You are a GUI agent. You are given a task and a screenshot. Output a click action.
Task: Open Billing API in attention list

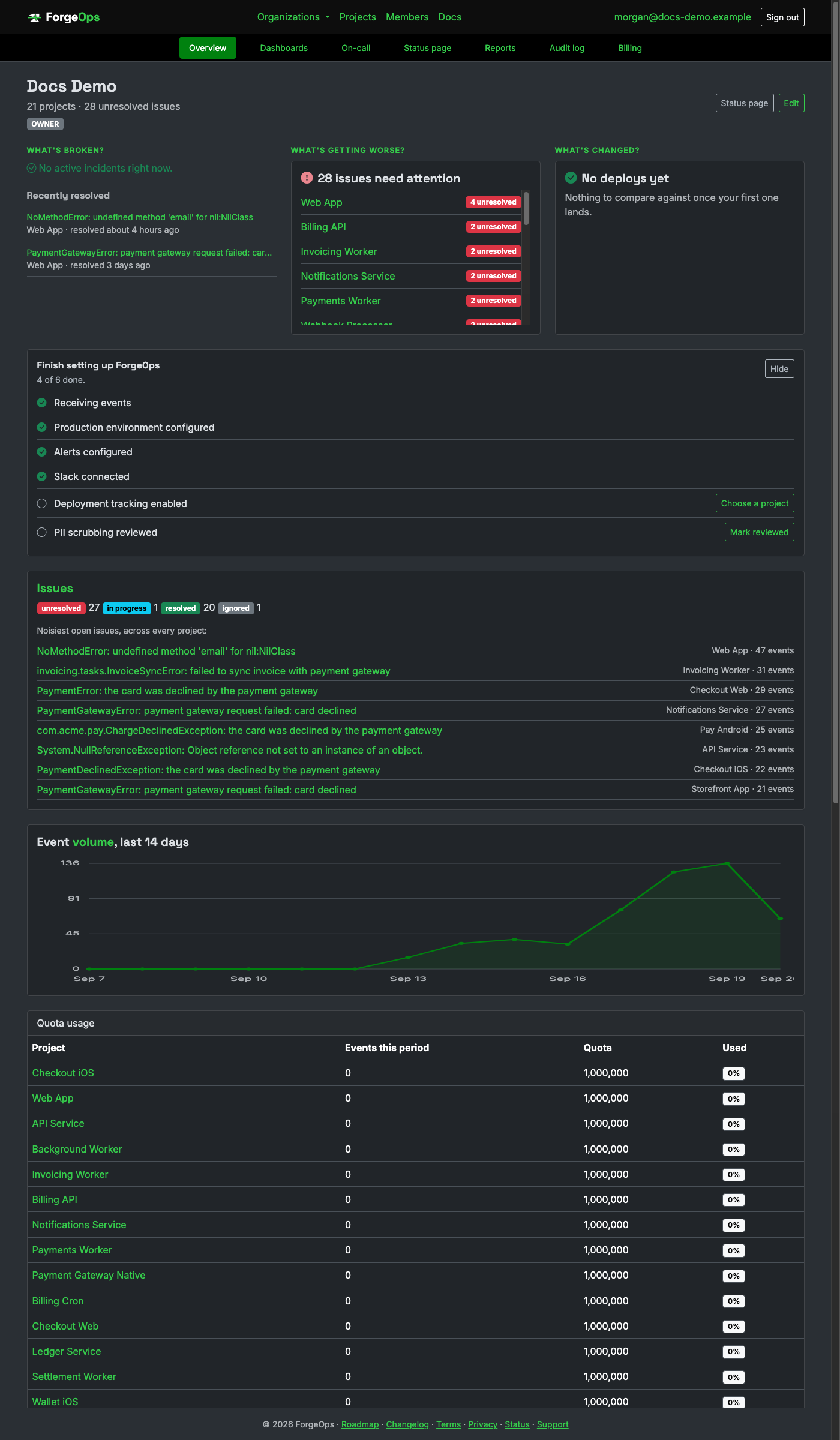[x=323, y=227]
